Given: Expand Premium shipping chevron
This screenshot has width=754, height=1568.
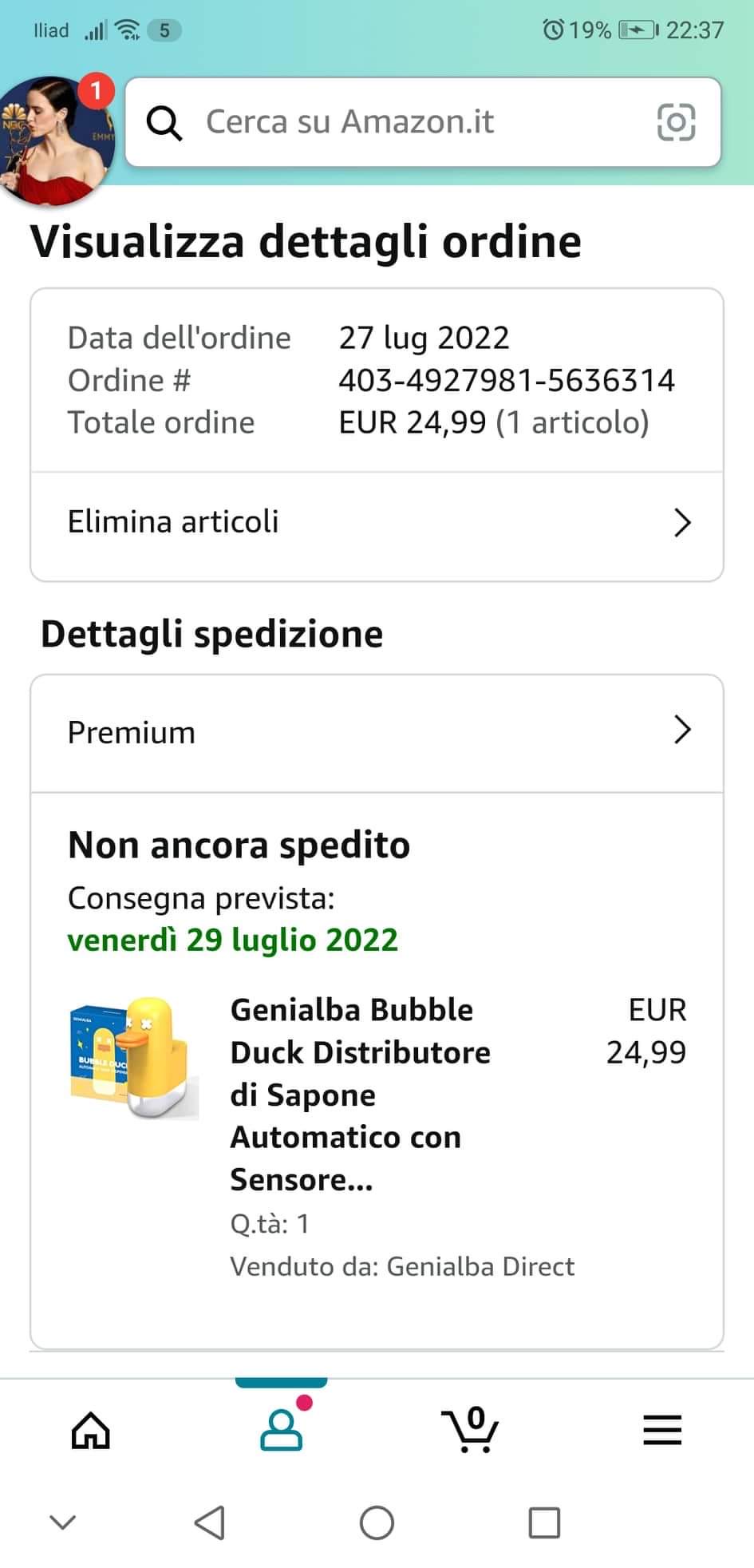Looking at the screenshot, I should point(682,730).
